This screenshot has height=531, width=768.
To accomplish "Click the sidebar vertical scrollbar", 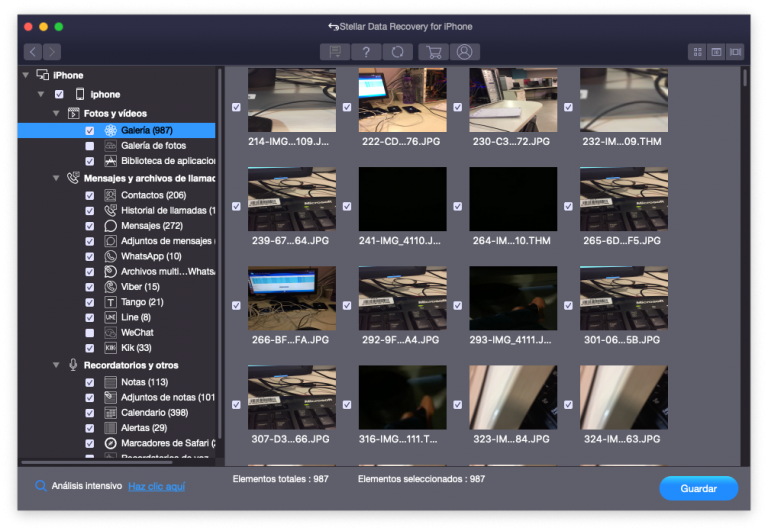I will pyautogui.click(x=219, y=254).
